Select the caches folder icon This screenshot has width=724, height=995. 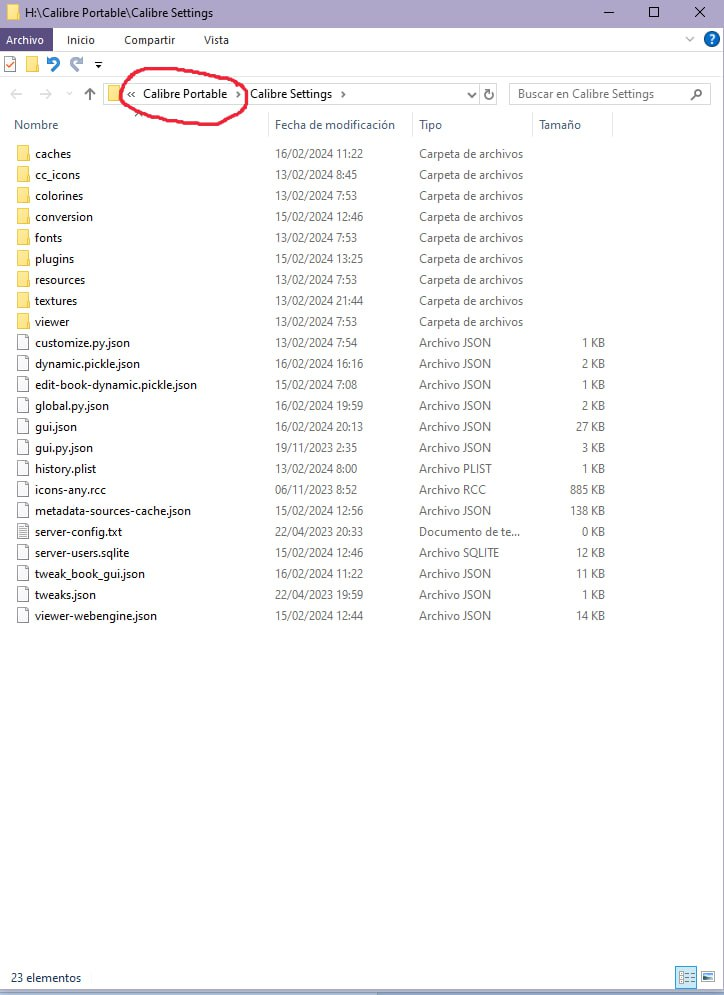point(23,154)
